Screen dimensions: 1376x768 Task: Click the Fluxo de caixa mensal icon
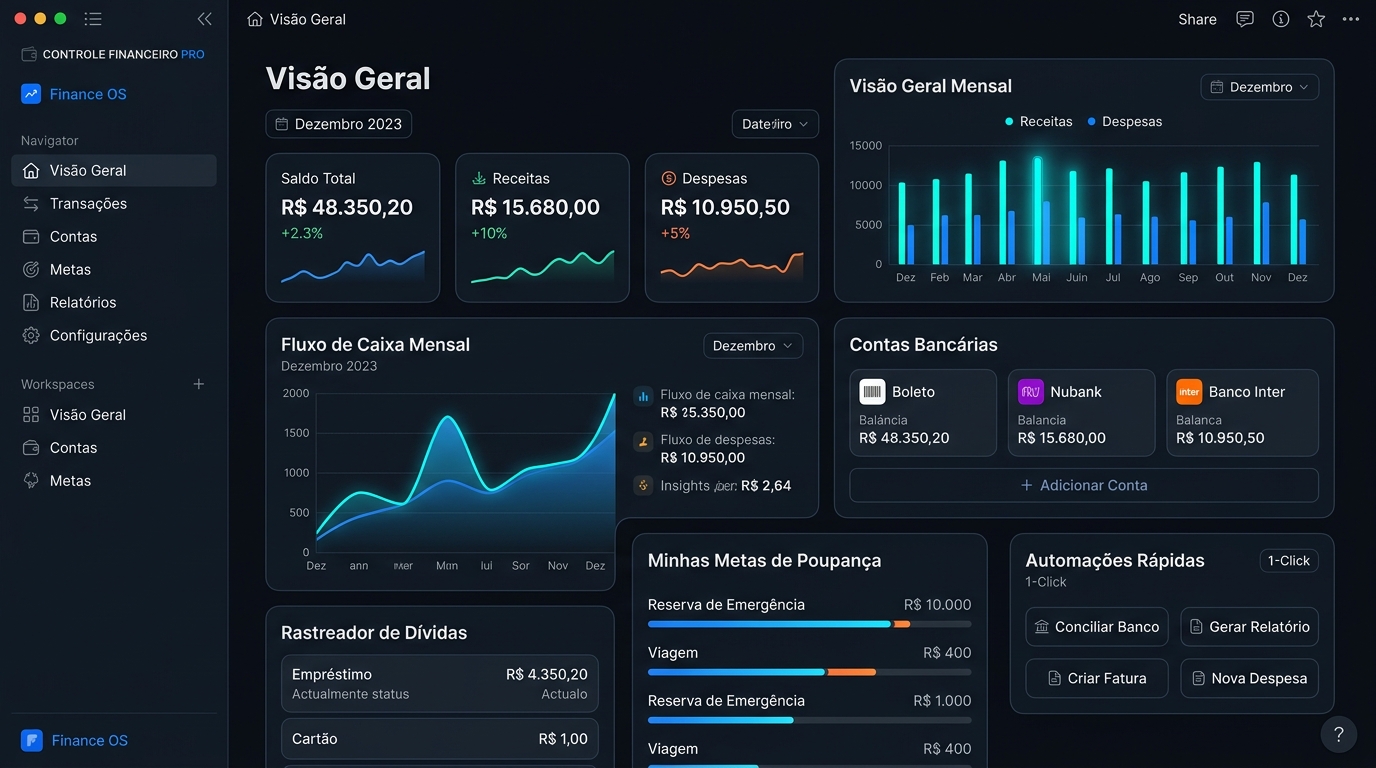[643, 396]
